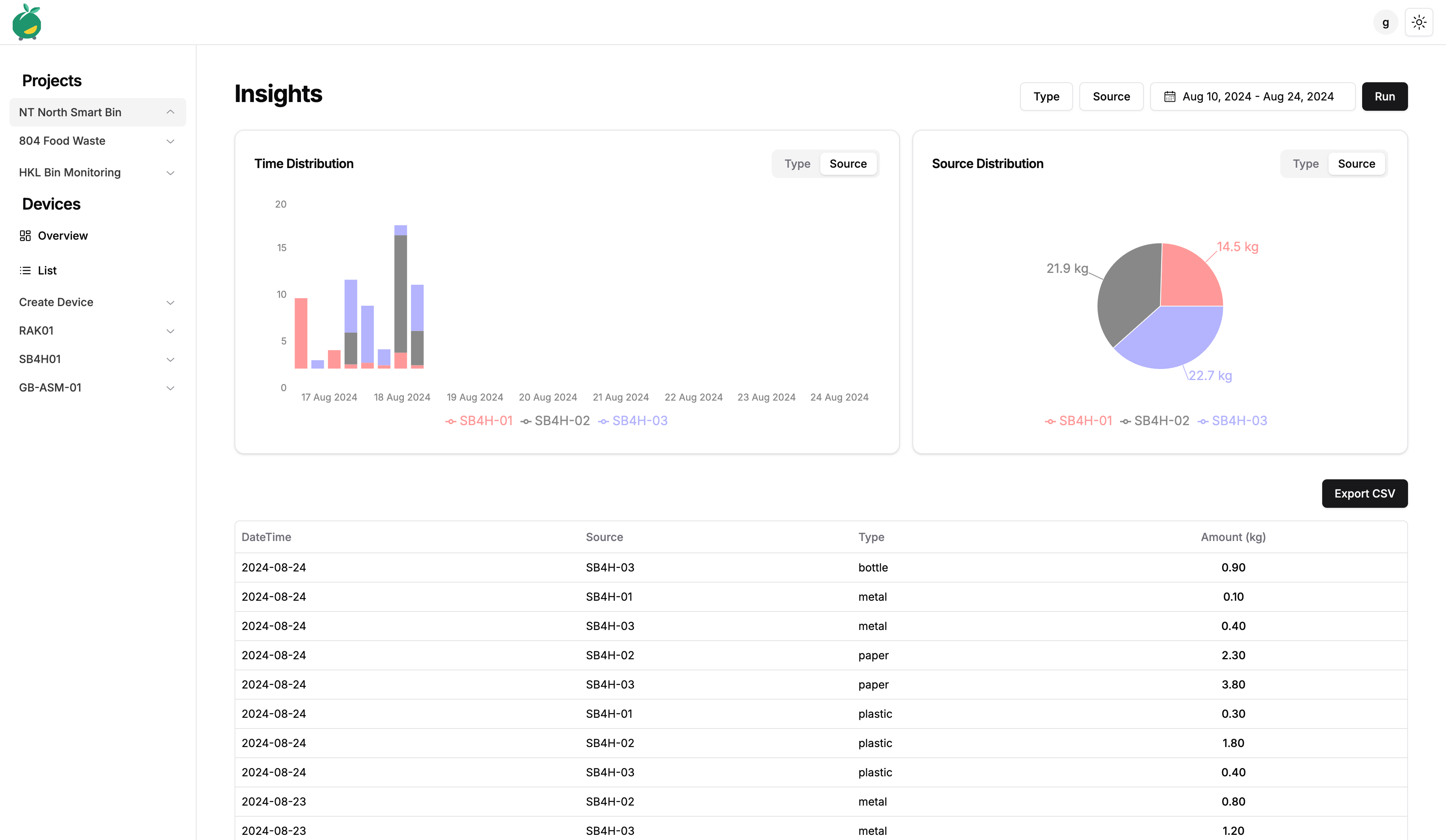This screenshot has width=1446, height=840.
Task: Switch Source Distribution to Type view
Action: tap(1306, 163)
